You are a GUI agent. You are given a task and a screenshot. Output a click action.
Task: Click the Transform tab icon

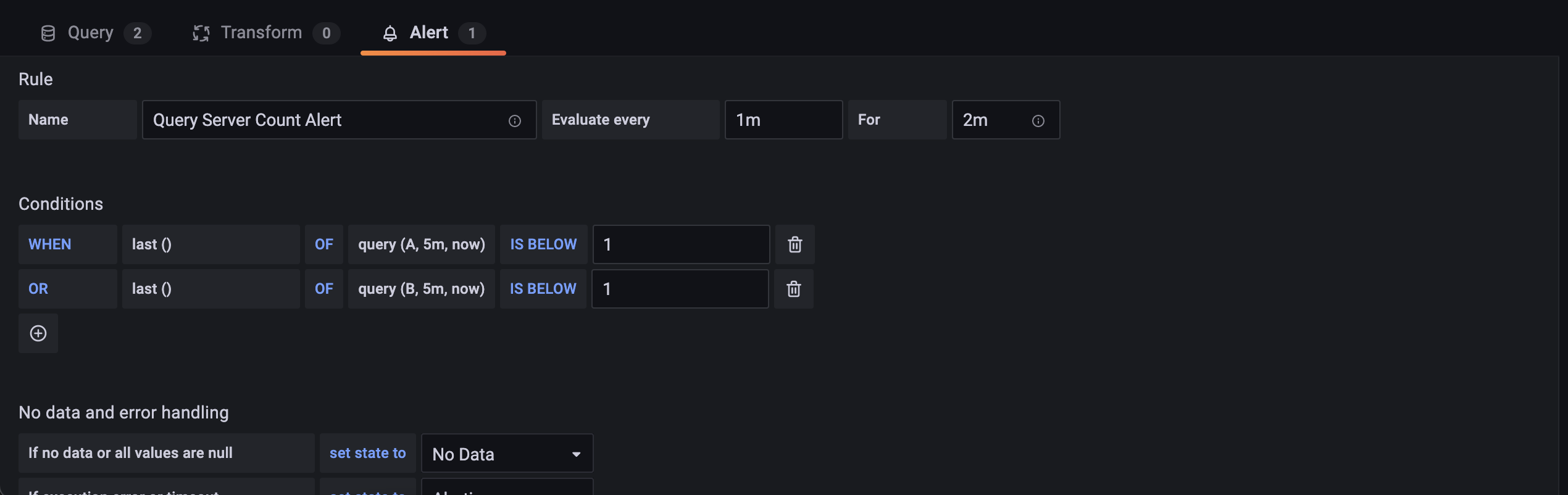(x=201, y=33)
